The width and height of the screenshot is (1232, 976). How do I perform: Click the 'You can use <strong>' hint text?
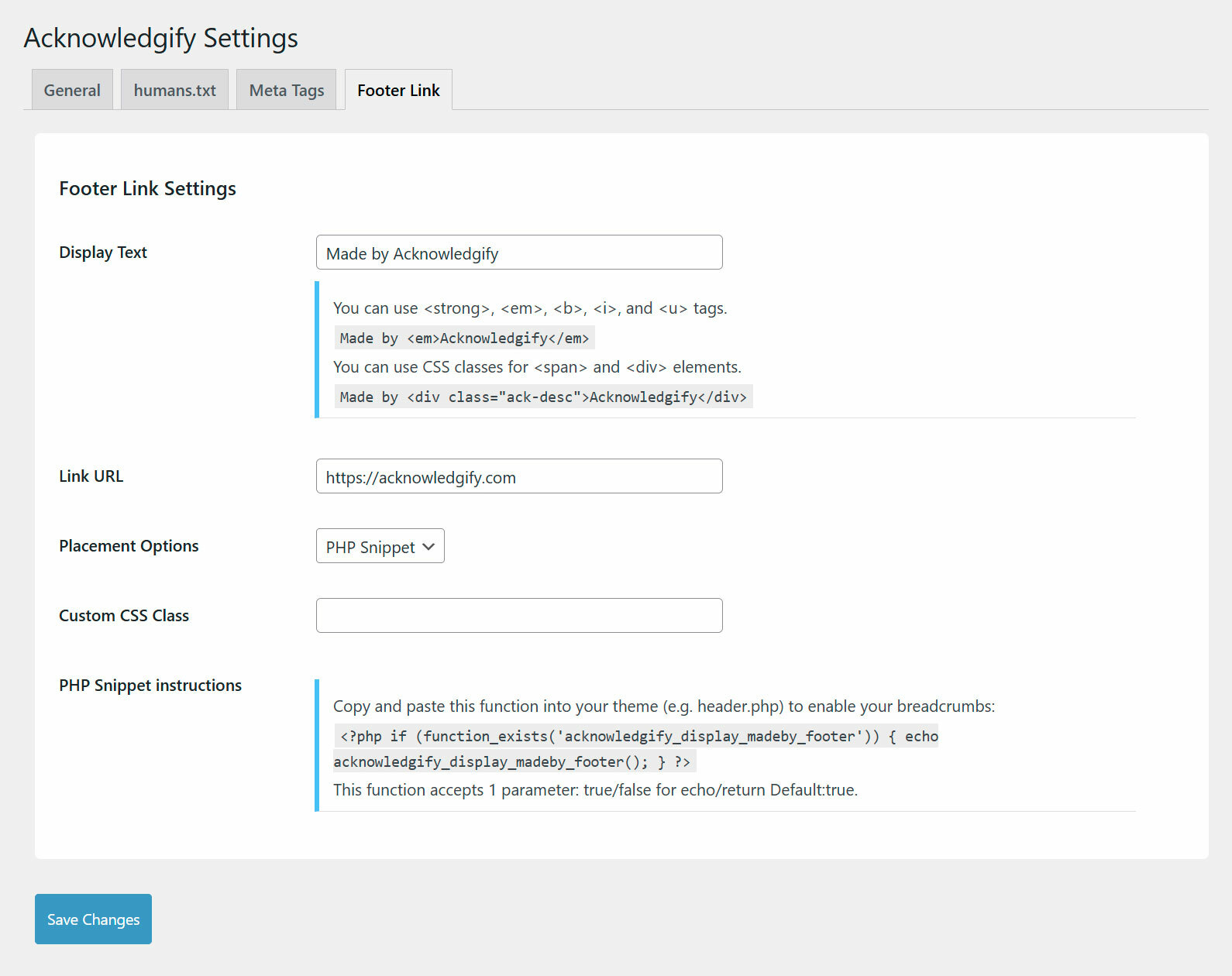[x=530, y=308]
